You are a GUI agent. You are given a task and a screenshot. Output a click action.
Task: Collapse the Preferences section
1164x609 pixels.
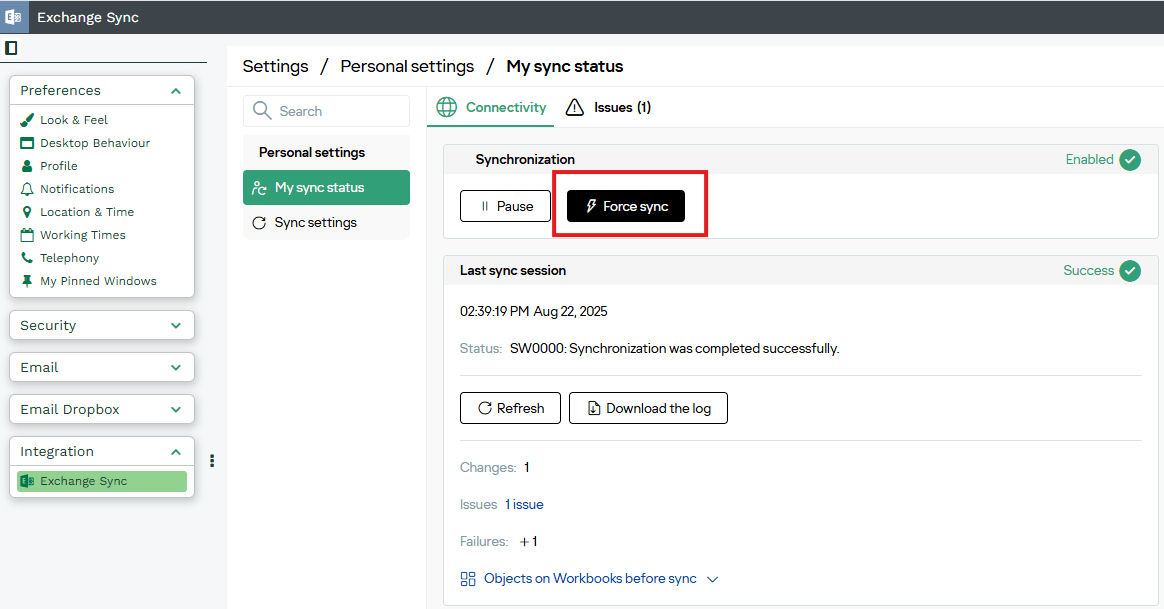coord(176,91)
